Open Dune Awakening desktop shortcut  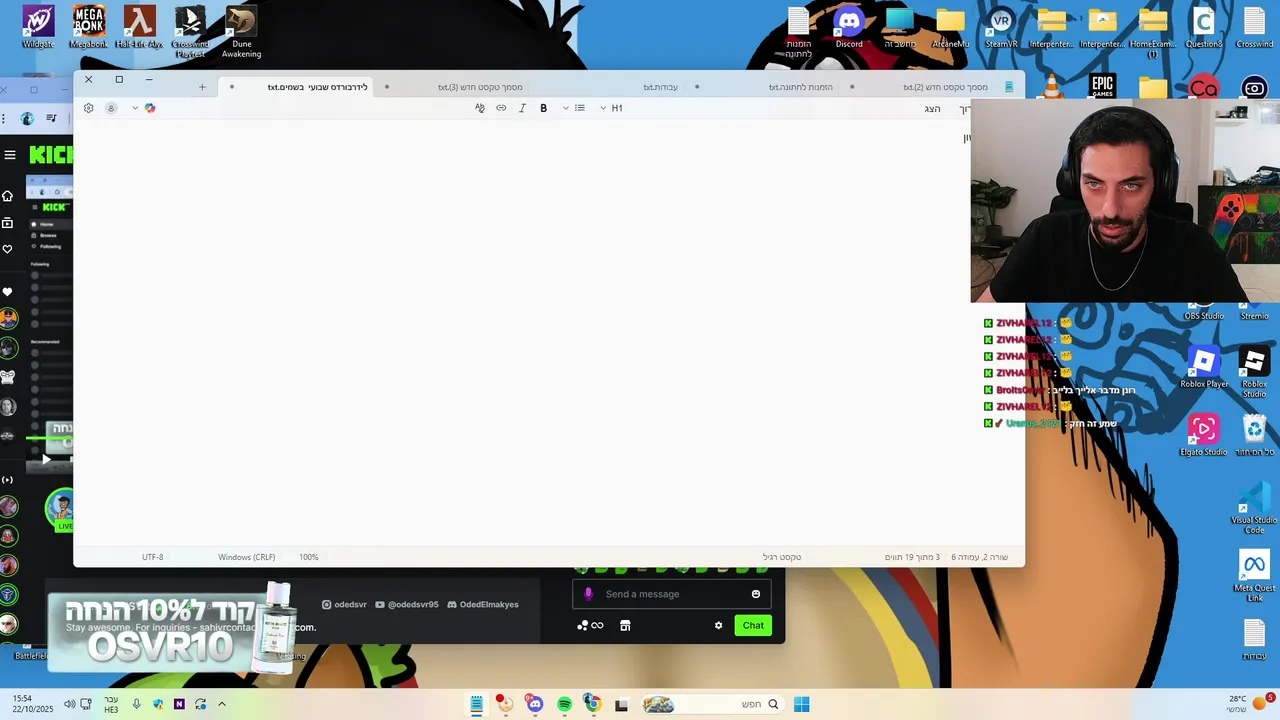point(241,32)
